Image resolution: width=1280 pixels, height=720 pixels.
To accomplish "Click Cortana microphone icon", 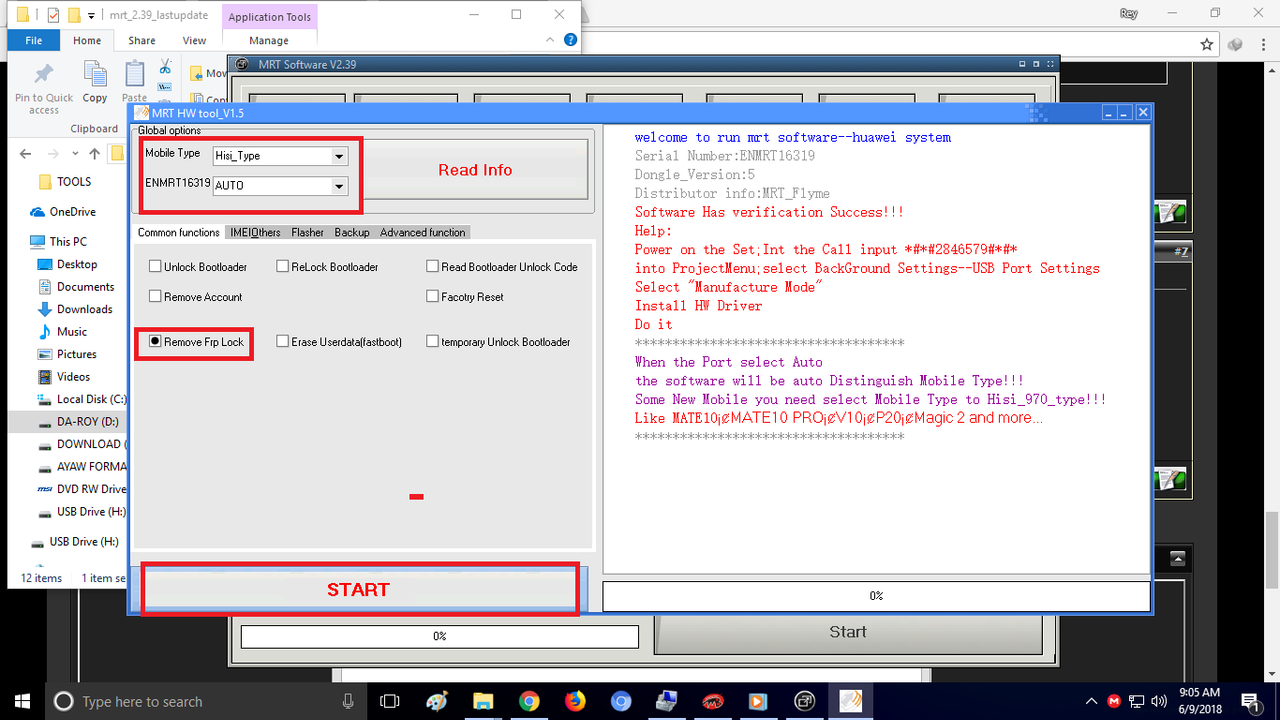I will tap(347, 701).
